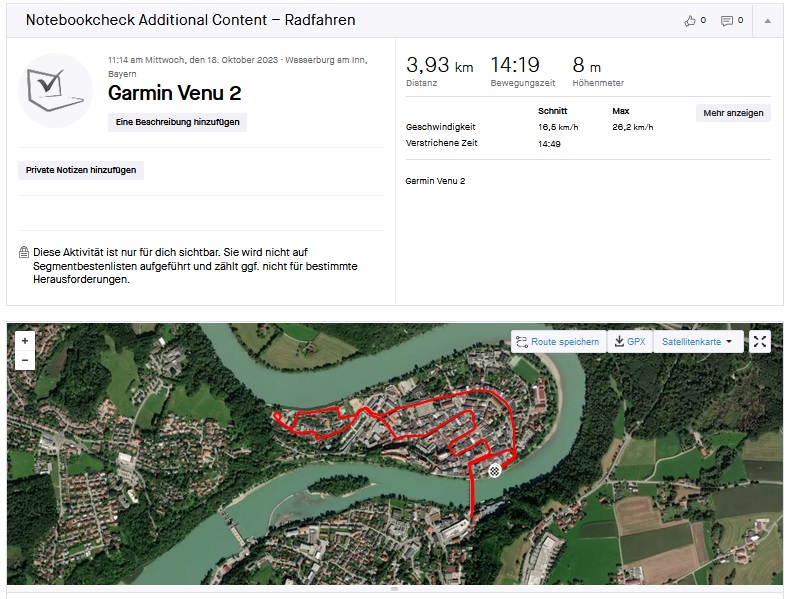
Task: Click the lock privacy icon
Action: (x=24, y=252)
